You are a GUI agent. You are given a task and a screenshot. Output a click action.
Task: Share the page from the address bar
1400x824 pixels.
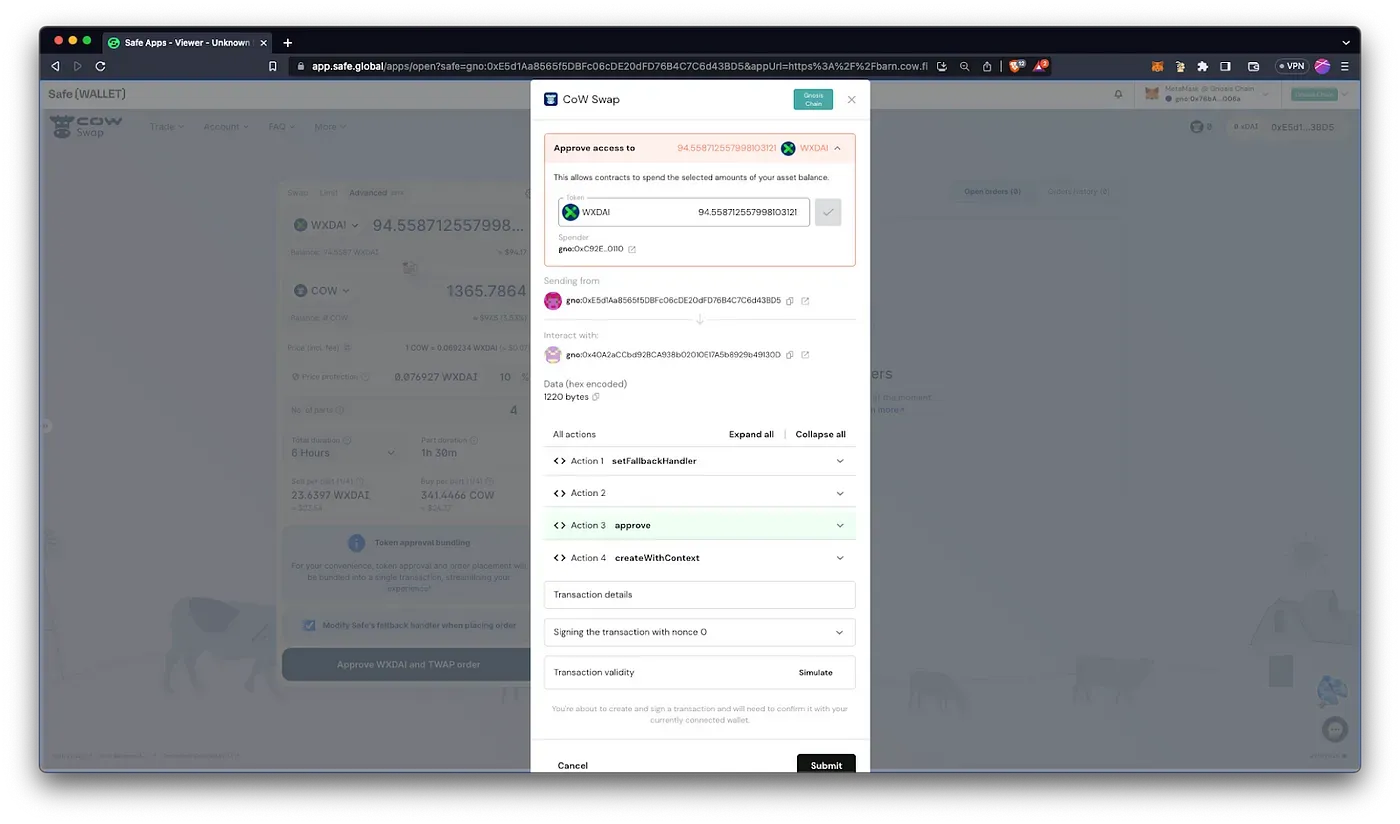pos(987,66)
